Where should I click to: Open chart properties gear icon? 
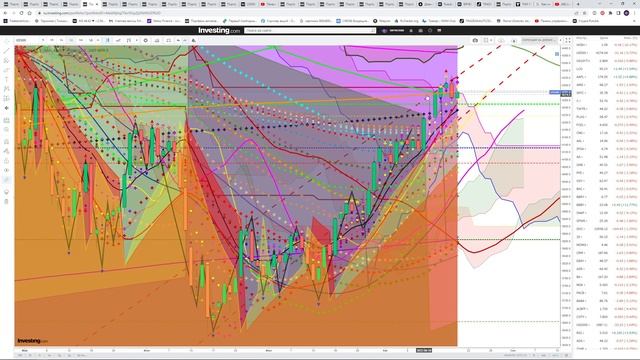tap(146, 40)
